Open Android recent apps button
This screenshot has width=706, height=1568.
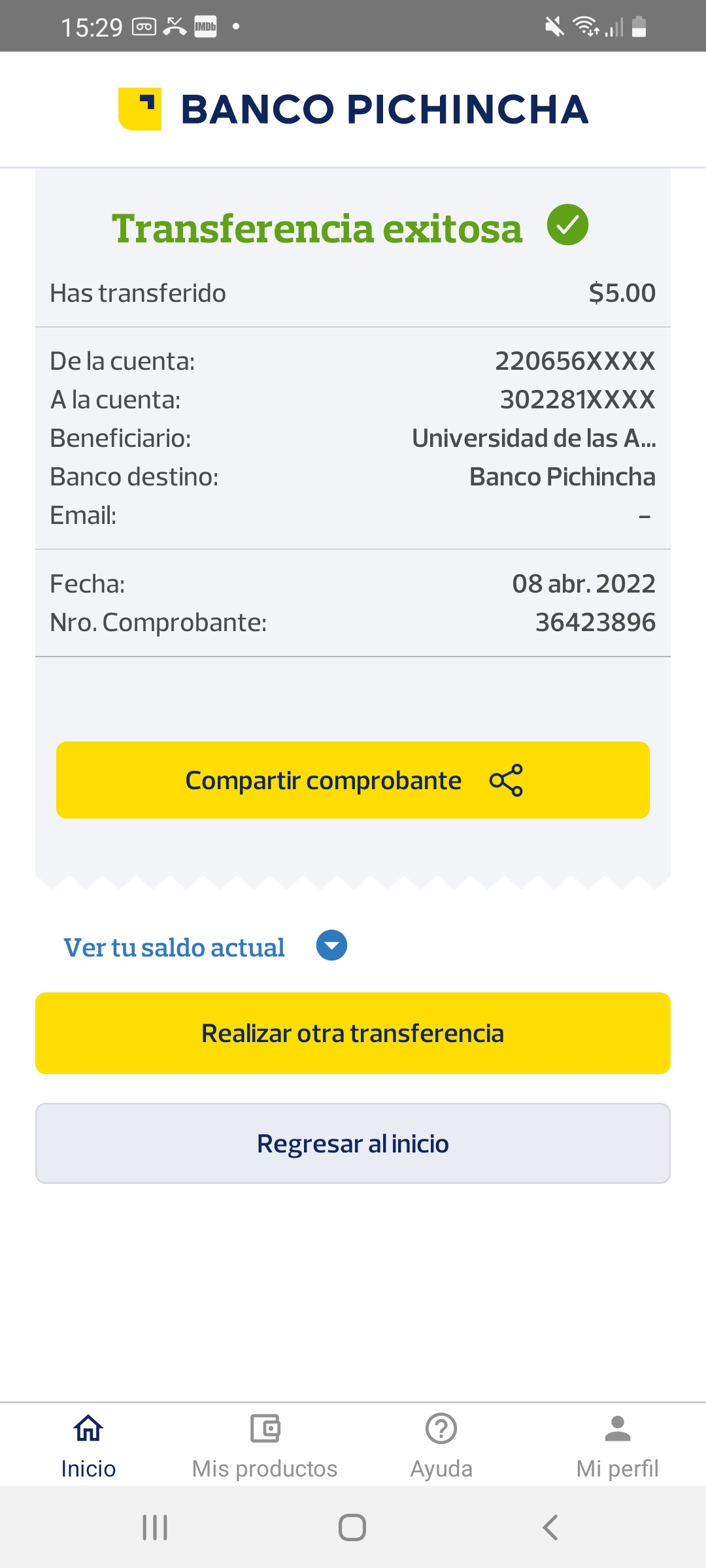point(155,1527)
